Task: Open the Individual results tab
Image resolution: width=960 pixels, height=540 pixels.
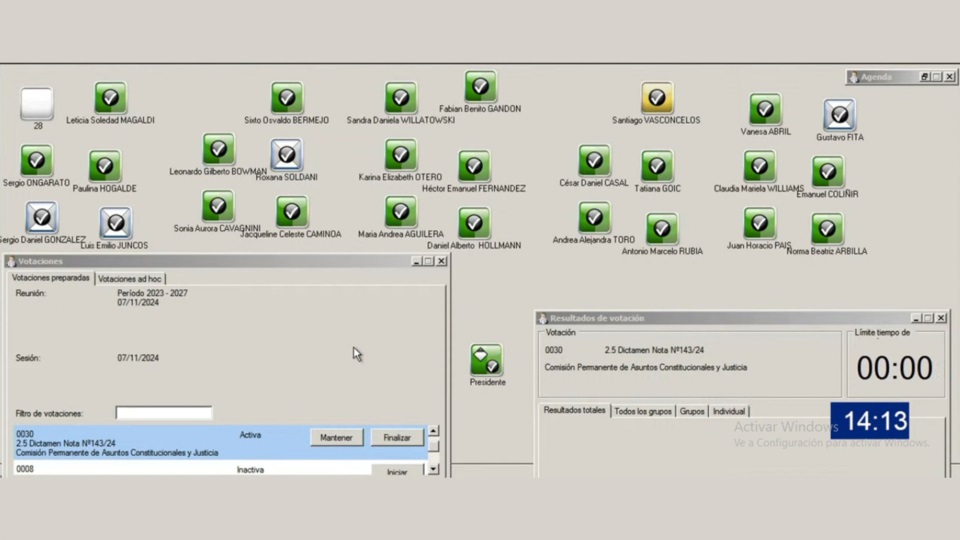Action: point(729,411)
